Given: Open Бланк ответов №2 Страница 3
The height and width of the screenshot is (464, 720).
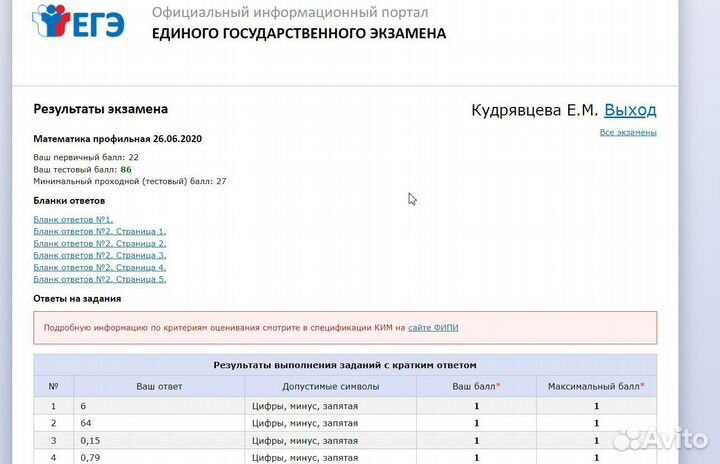Looking at the screenshot, I should 100,255.
